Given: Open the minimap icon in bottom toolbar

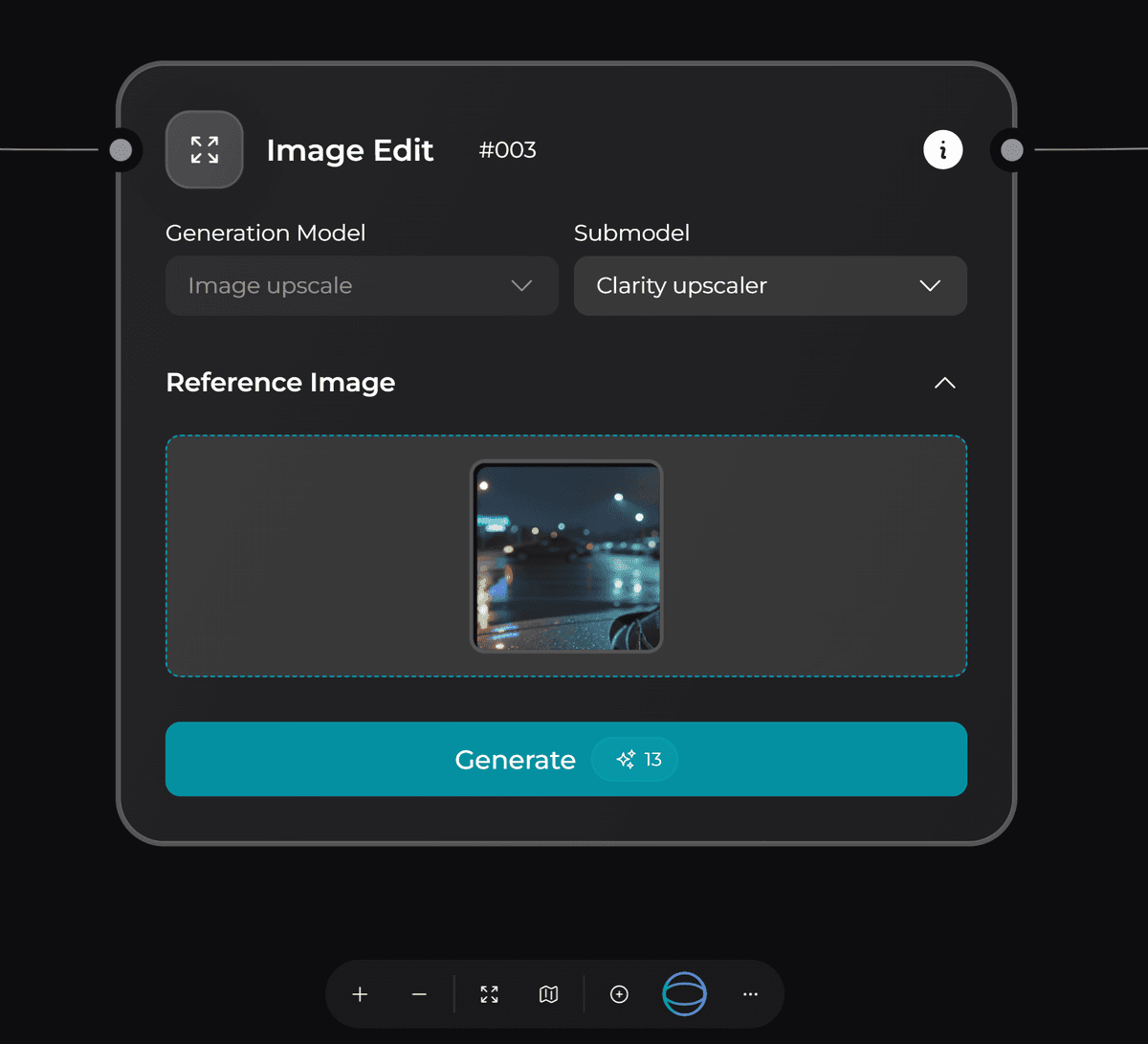Looking at the screenshot, I should tap(547, 994).
